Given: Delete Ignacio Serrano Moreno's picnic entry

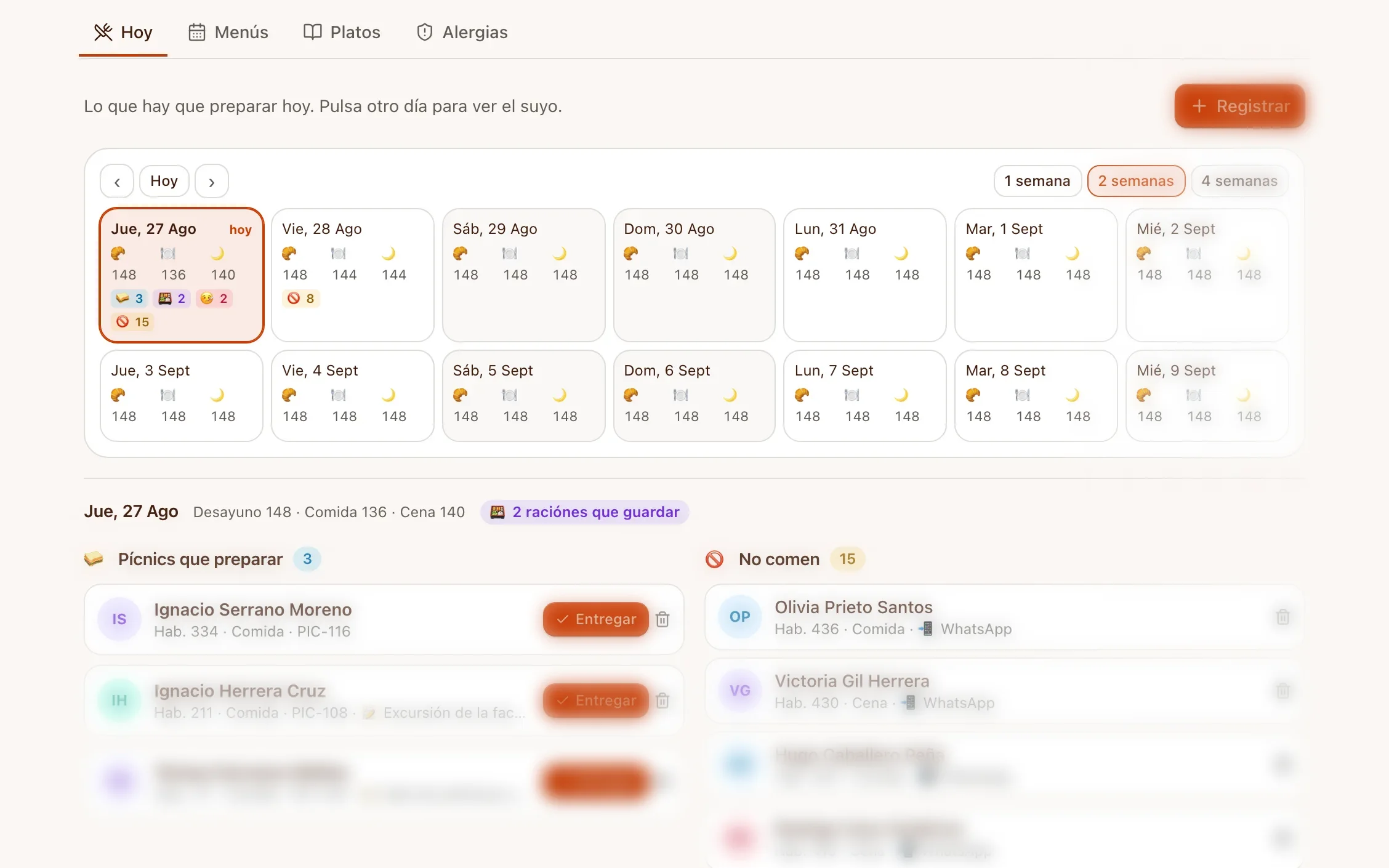Looking at the screenshot, I should click(x=662, y=619).
